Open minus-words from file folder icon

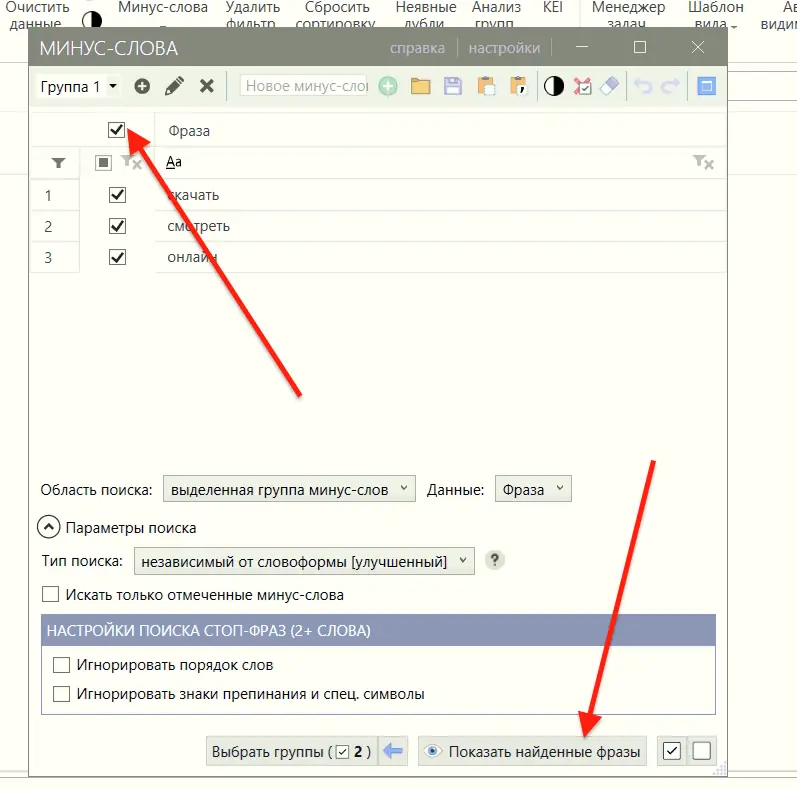[x=420, y=86]
